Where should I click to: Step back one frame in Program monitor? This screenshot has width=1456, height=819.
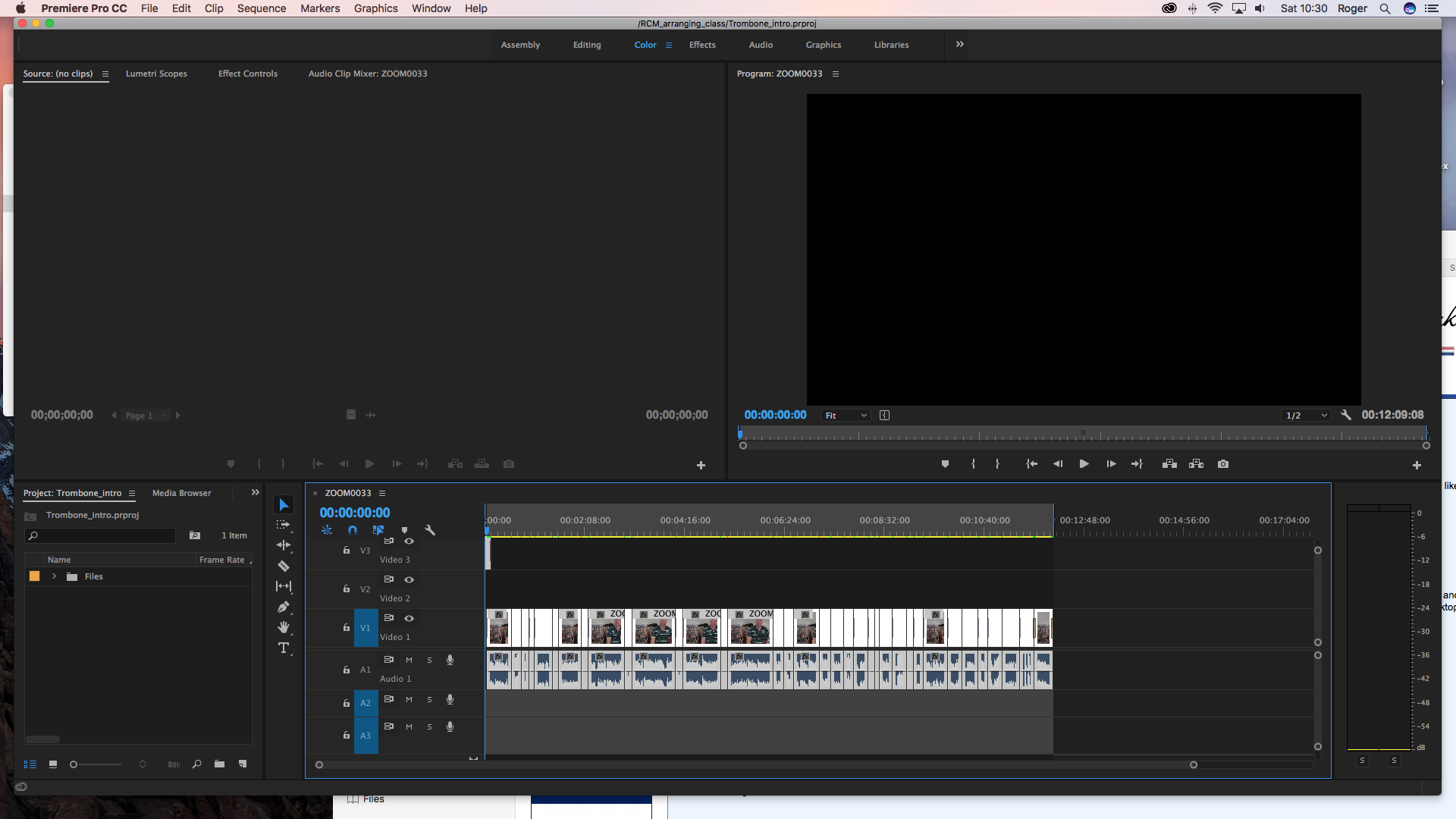(1058, 464)
